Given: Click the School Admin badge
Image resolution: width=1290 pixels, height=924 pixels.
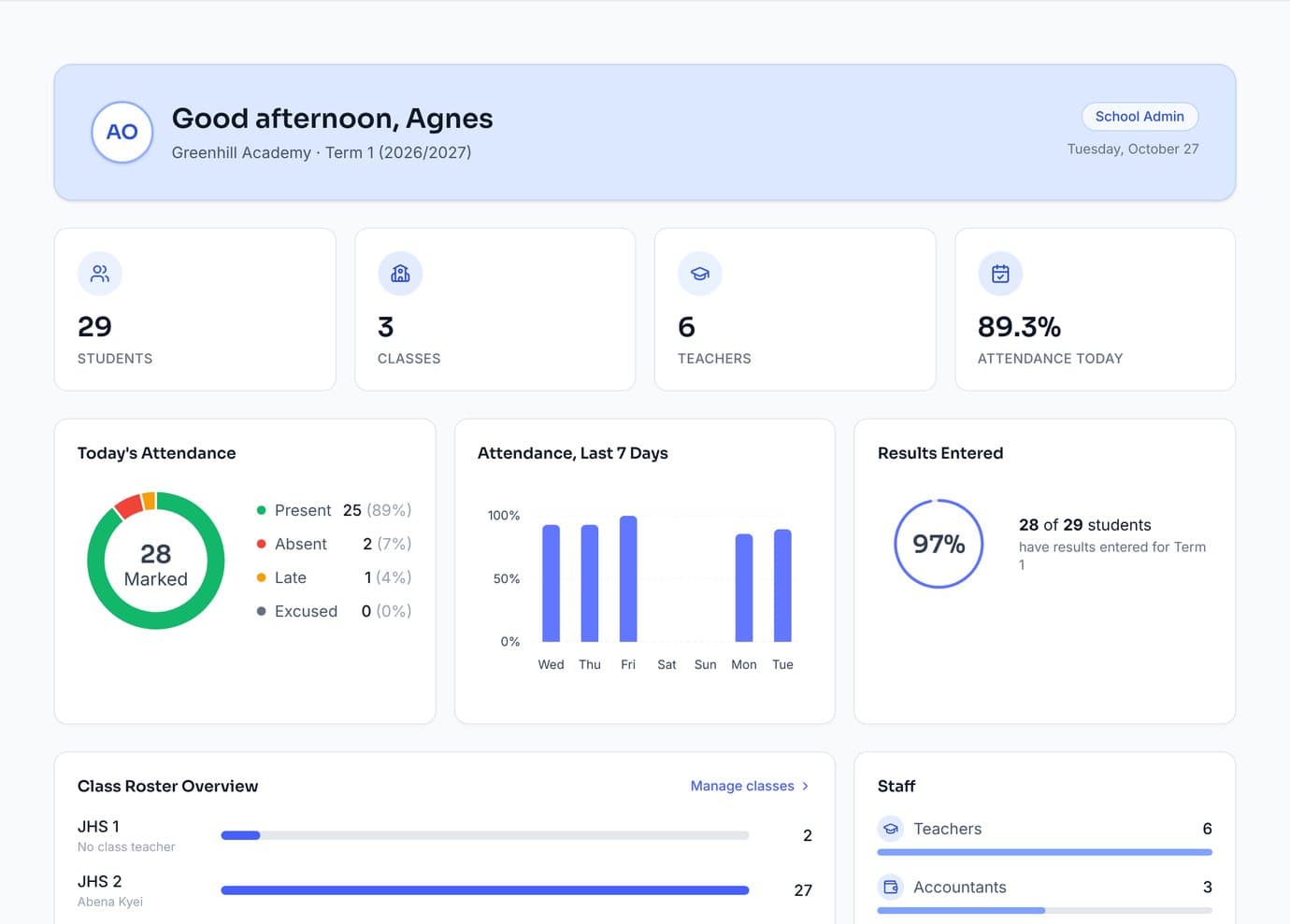Looking at the screenshot, I should pyautogui.click(x=1139, y=117).
